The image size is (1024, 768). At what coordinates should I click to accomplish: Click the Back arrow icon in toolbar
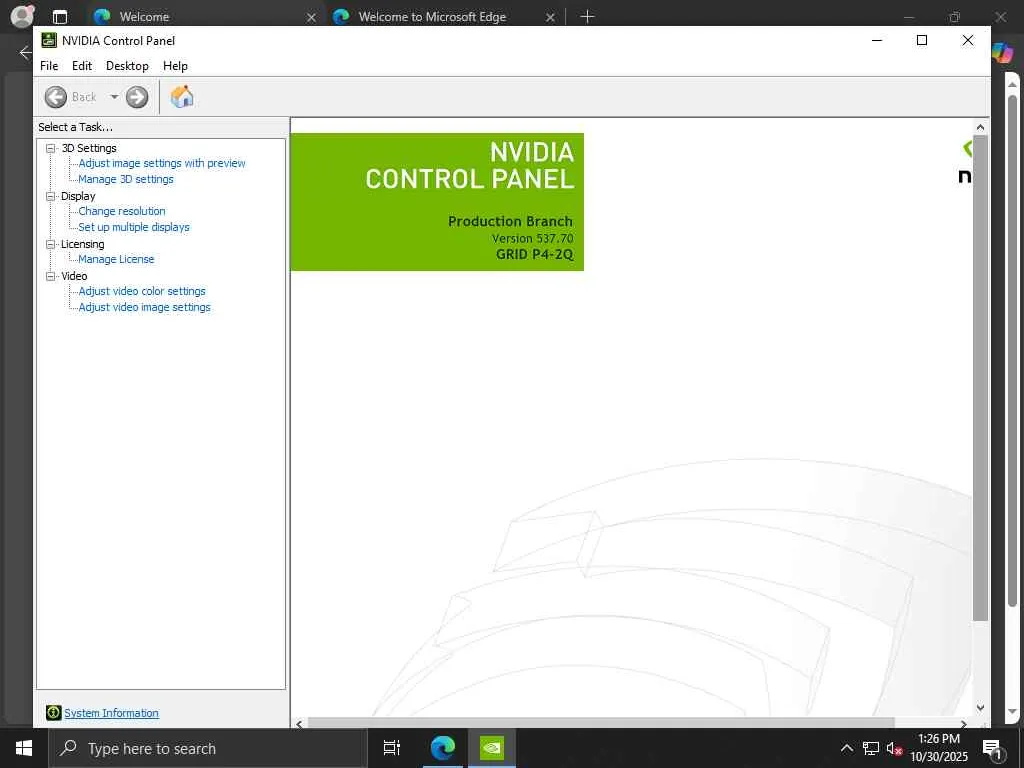pos(56,97)
